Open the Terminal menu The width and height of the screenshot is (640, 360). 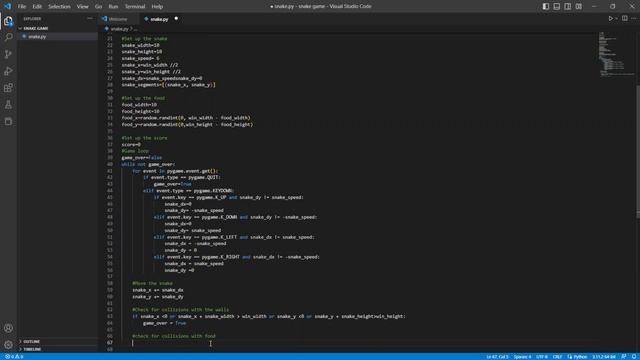(x=135, y=7)
